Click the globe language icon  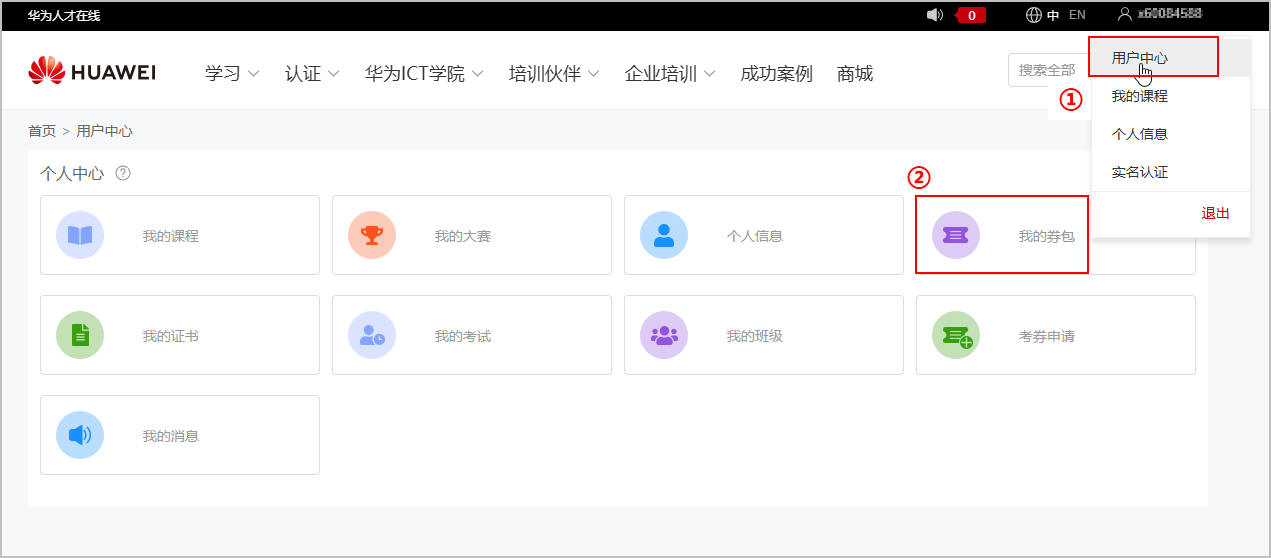1034,15
